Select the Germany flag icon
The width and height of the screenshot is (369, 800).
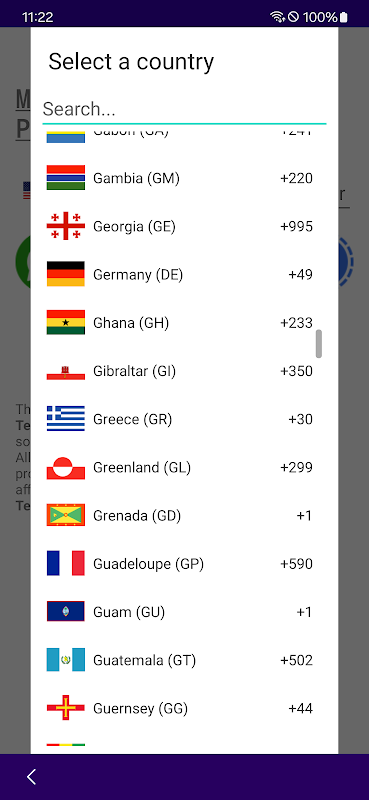(66, 274)
